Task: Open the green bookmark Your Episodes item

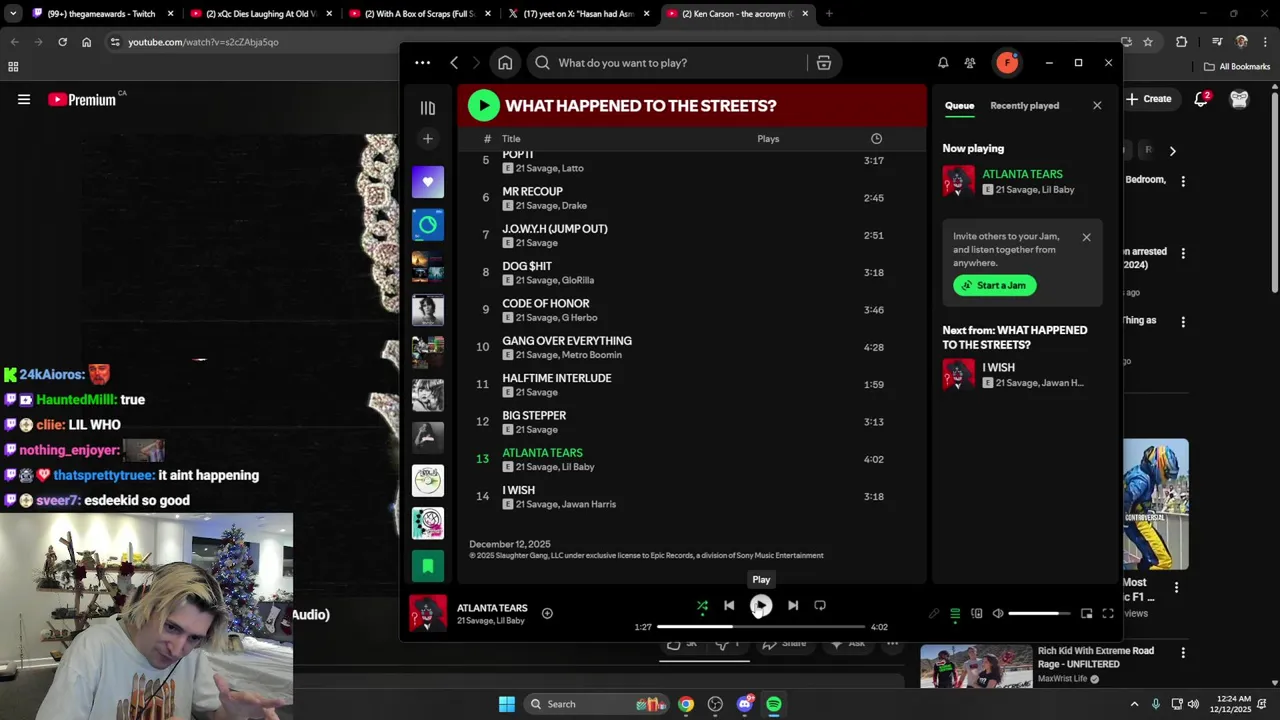Action: click(x=428, y=566)
